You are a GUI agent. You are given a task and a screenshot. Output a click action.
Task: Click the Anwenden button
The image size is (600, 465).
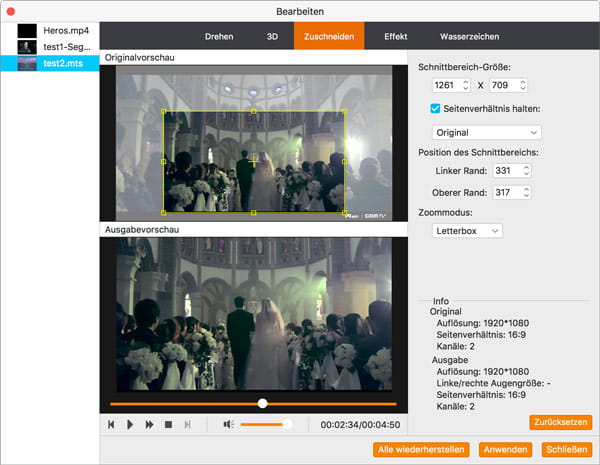tap(504, 449)
